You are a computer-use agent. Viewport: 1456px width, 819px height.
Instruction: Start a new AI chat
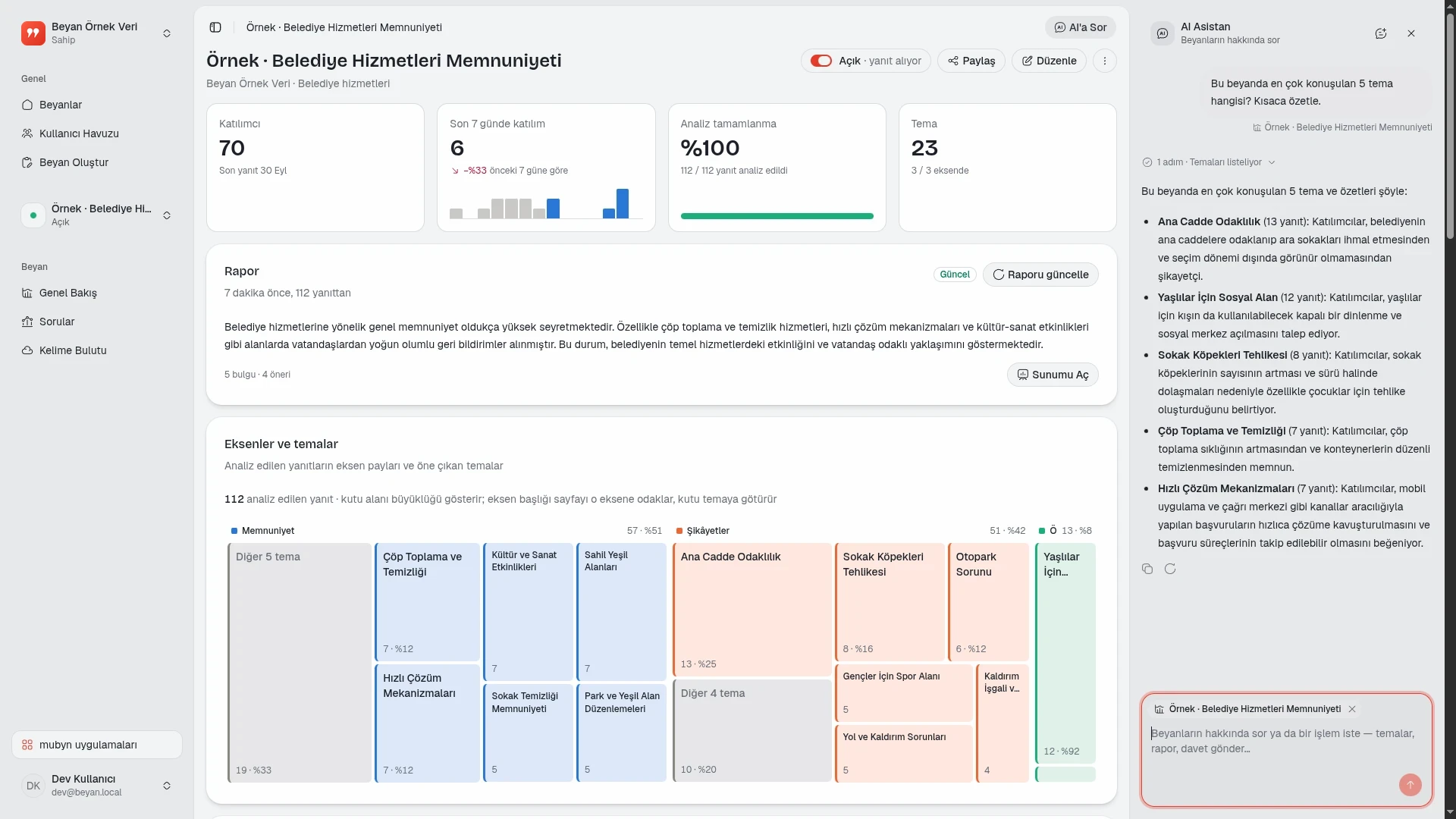tap(1381, 33)
